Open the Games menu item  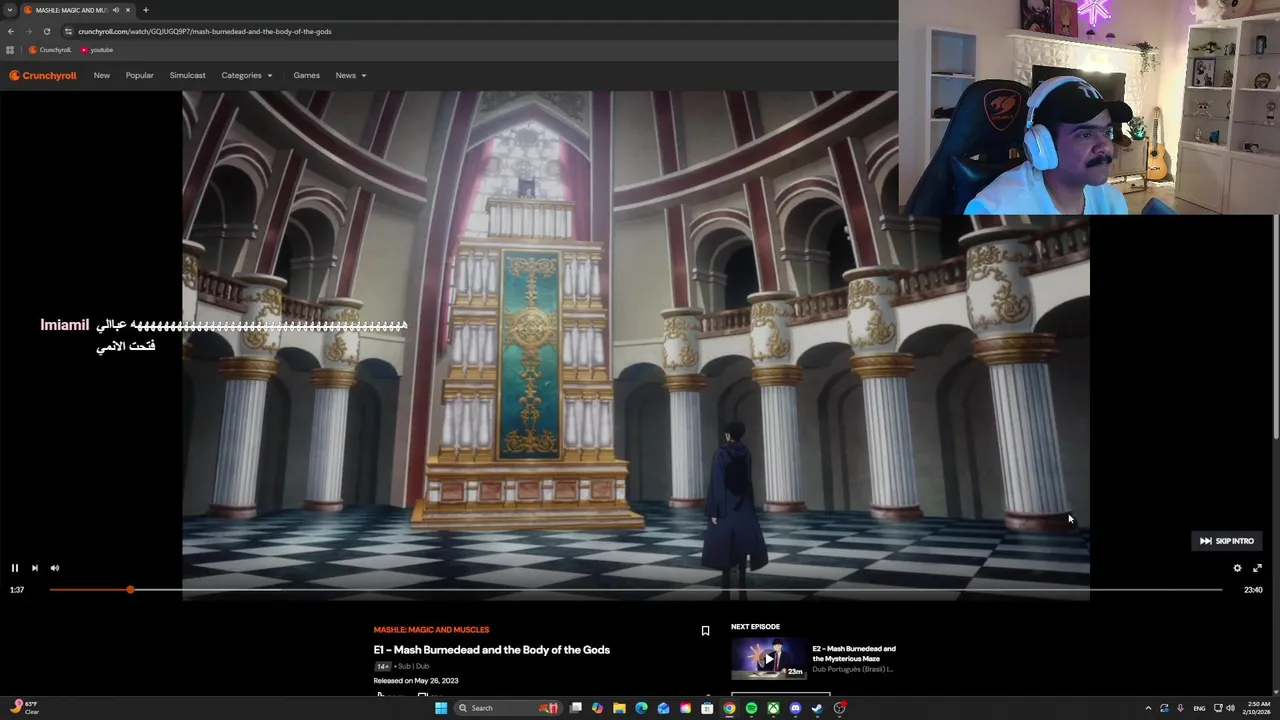[x=307, y=75]
